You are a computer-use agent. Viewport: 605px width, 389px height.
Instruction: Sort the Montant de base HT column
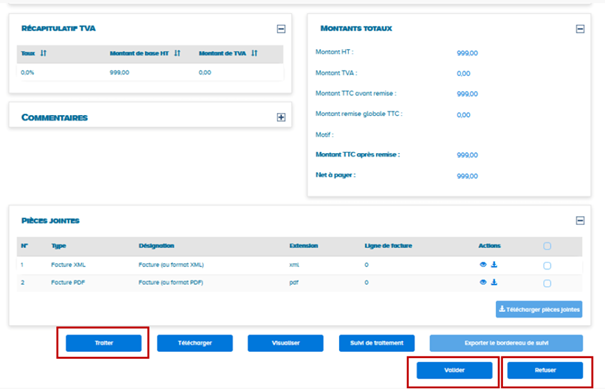(177, 53)
